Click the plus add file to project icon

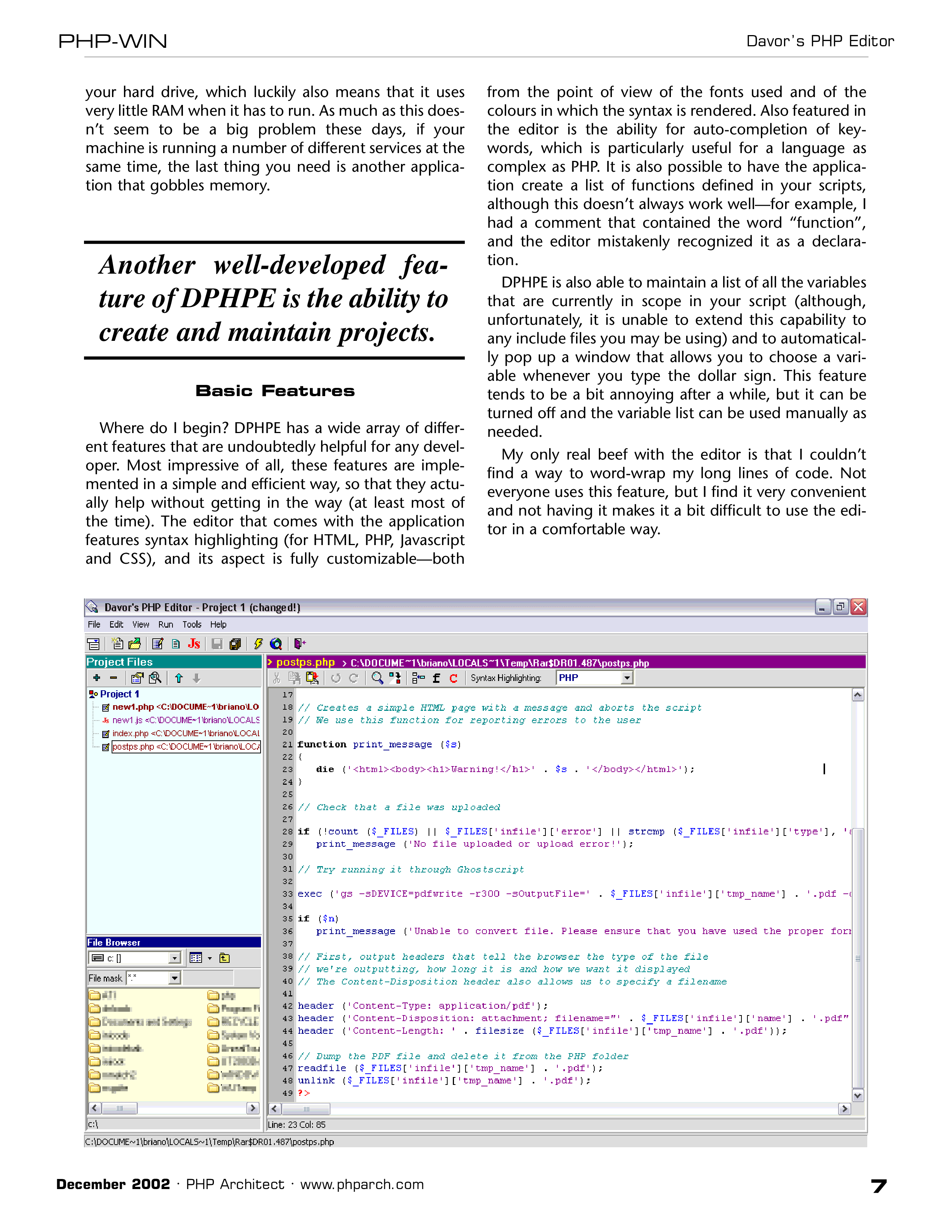coord(97,678)
